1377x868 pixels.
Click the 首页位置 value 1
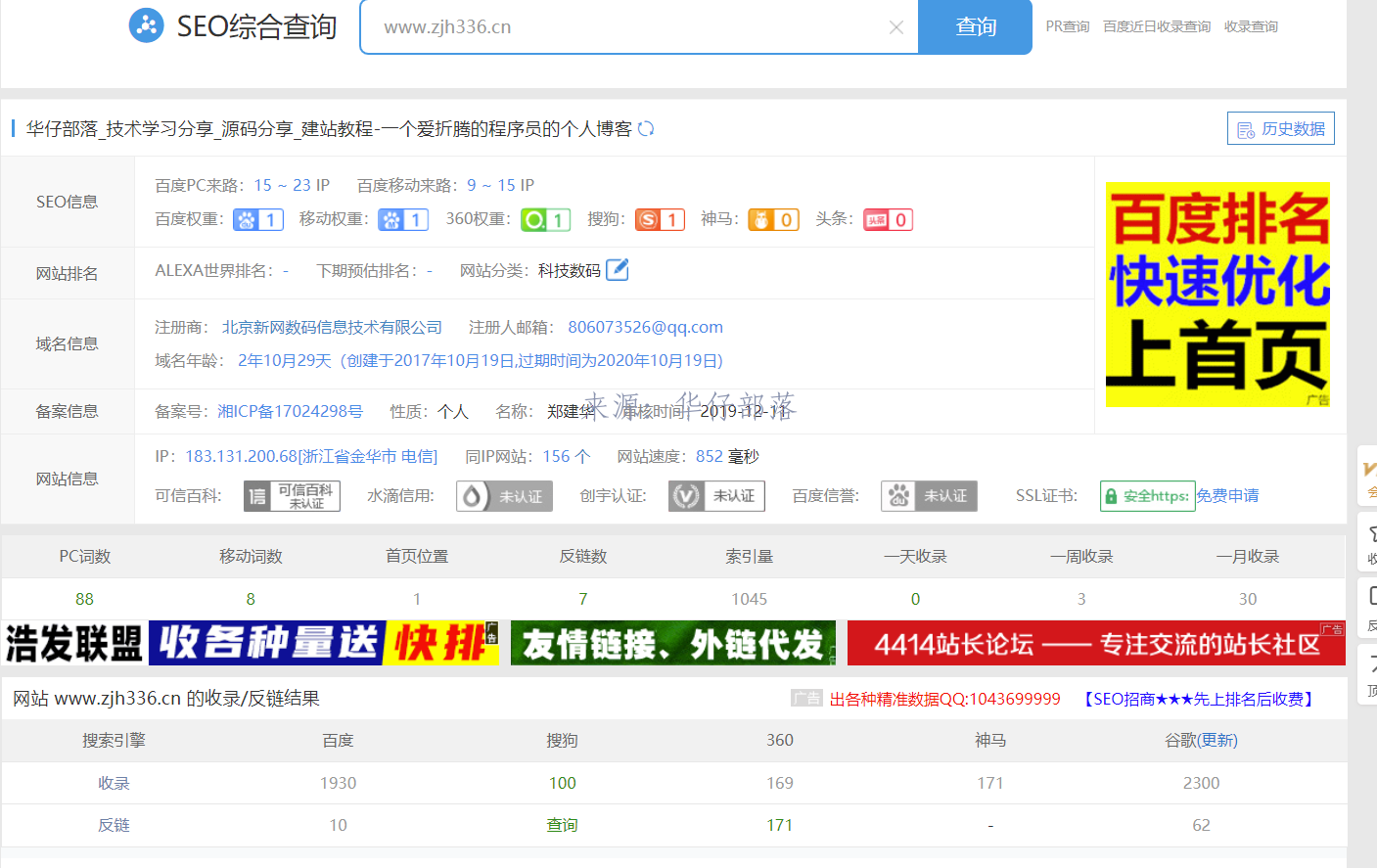tap(417, 599)
